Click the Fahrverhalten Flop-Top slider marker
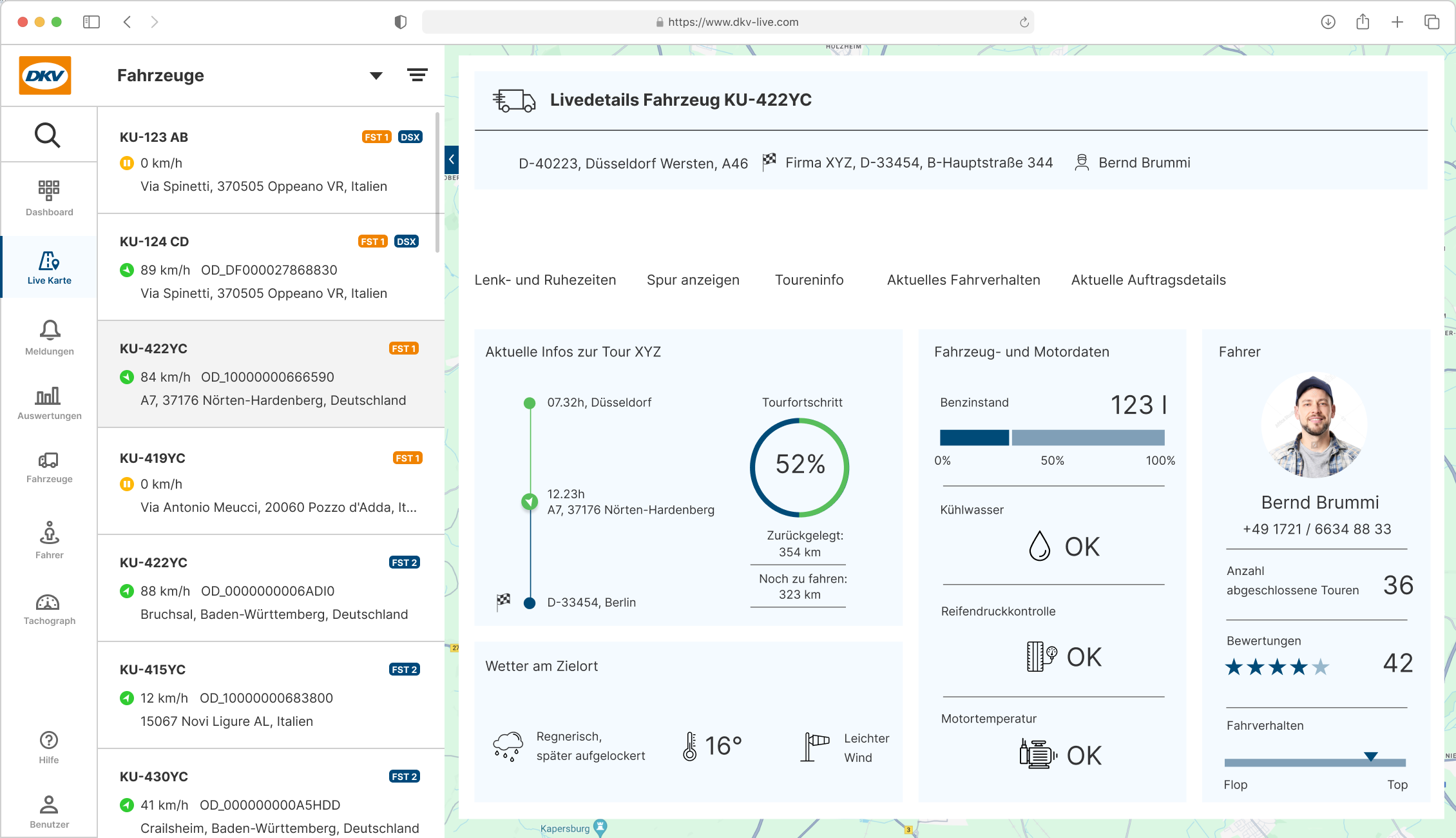The image size is (1456, 838). point(1371,756)
